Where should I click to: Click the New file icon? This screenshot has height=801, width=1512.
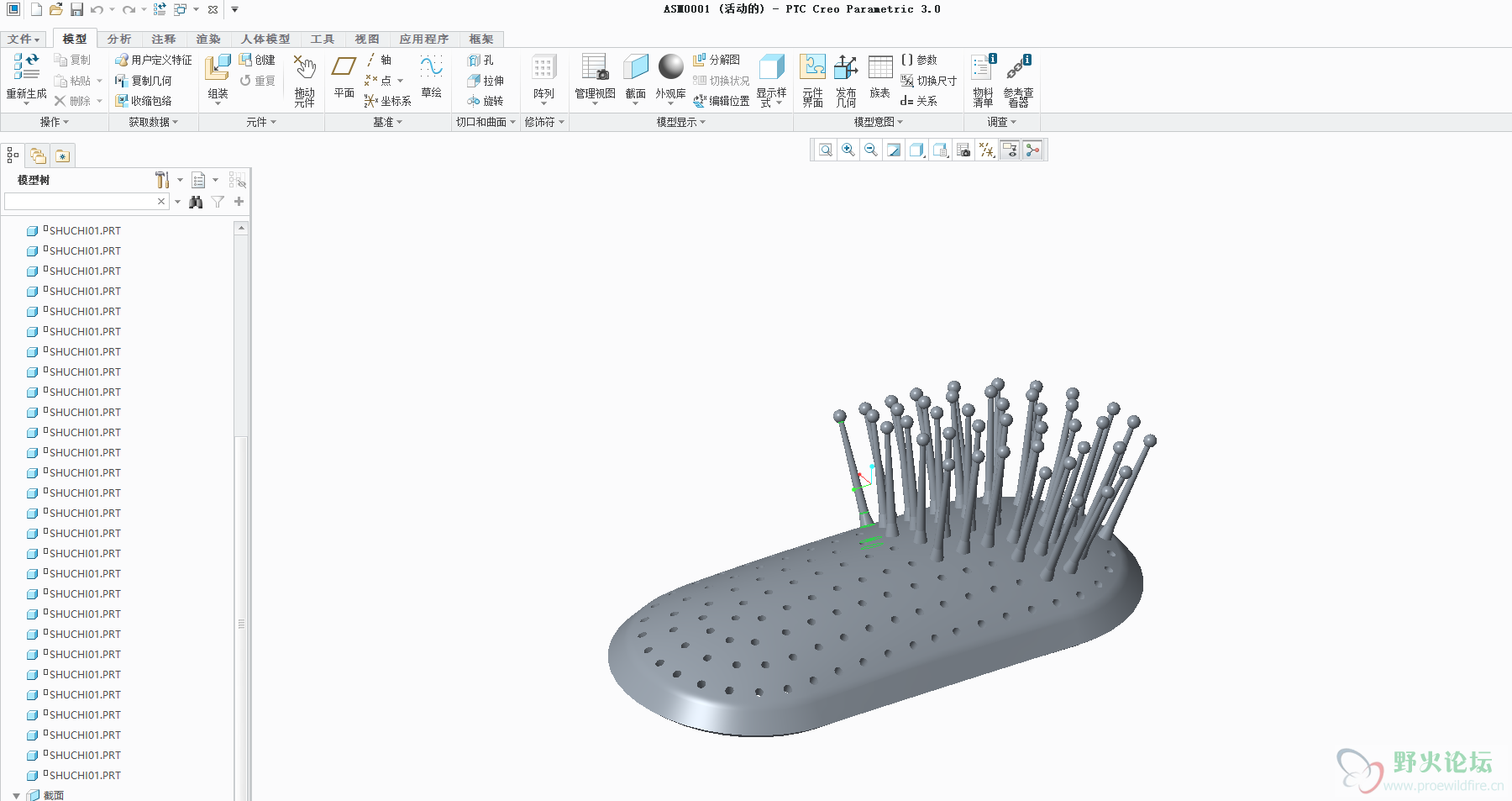(36, 9)
